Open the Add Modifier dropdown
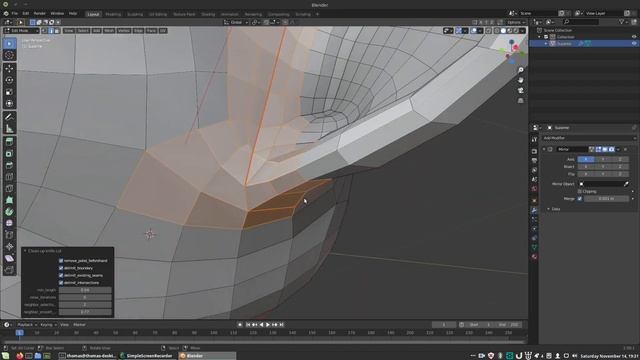640x360 pixels. 589,138
